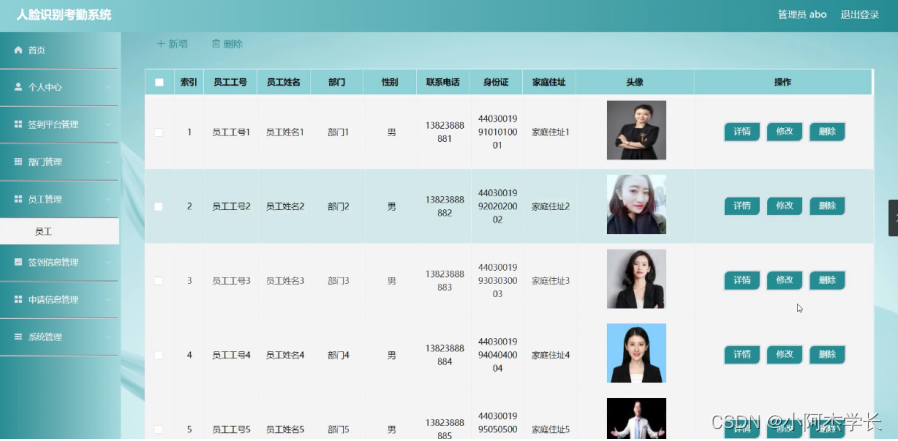Click the avatar photo of 员工姓名1
898x441 pixels.
pos(636,131)
